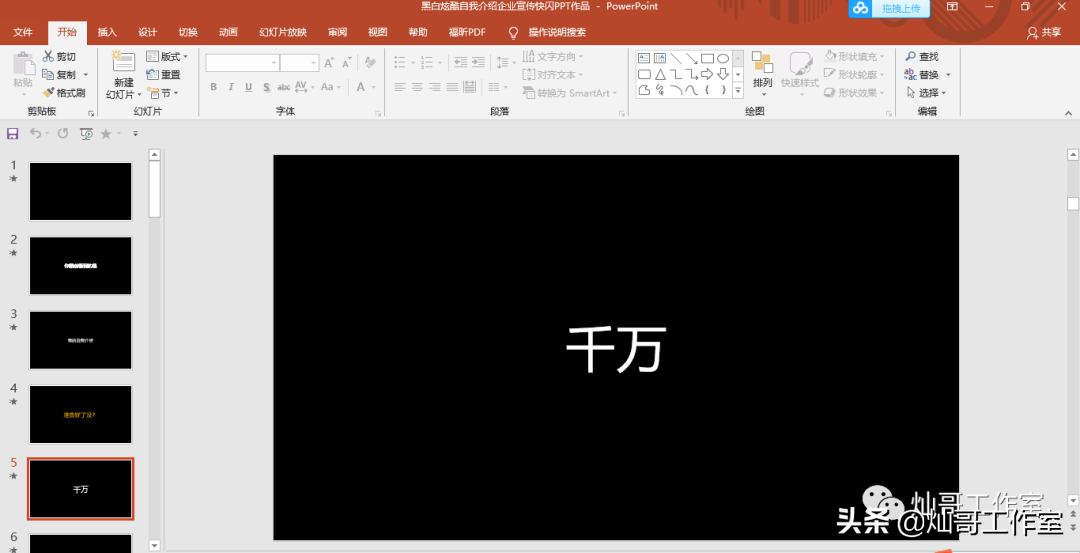The width and height of the screenshot is (1080, 553).
Task: Align text left in paragraph group
Action: click(x=400, y=87)
